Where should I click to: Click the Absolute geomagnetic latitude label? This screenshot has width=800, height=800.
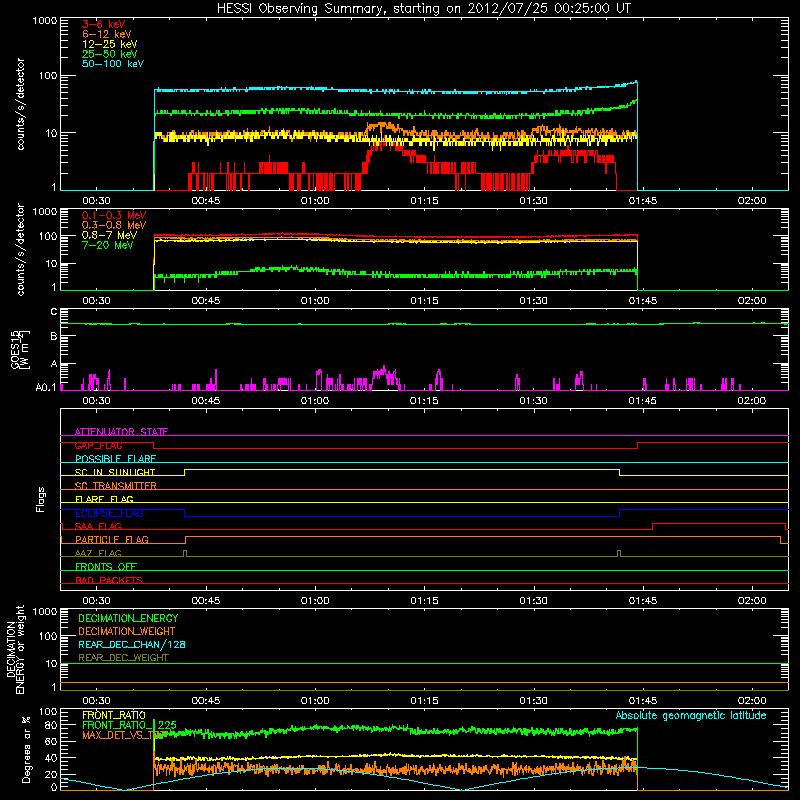[691, 715]
